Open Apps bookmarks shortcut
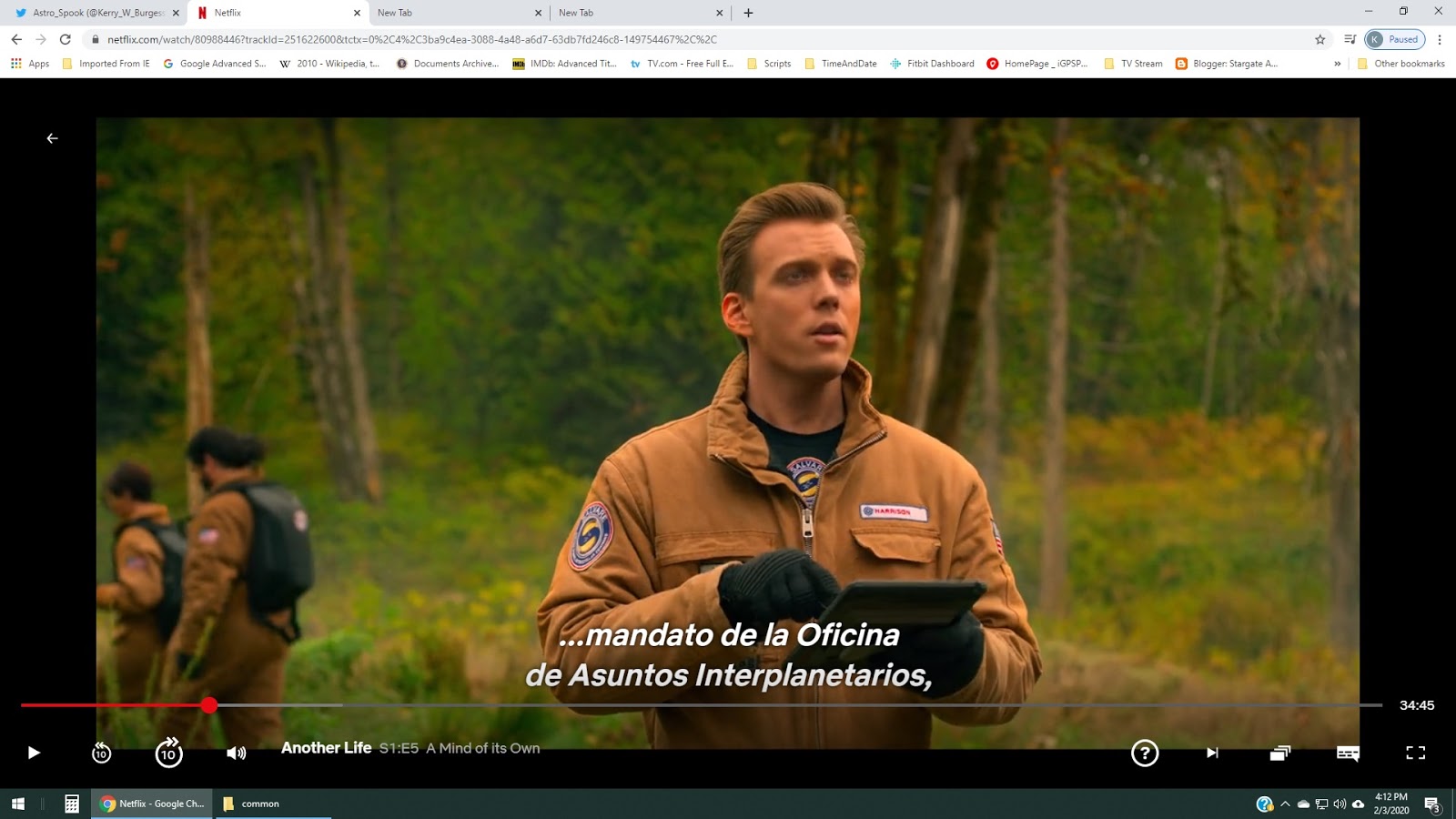Viewport: 1456px width, 819px height. click(x=30, y=64)
